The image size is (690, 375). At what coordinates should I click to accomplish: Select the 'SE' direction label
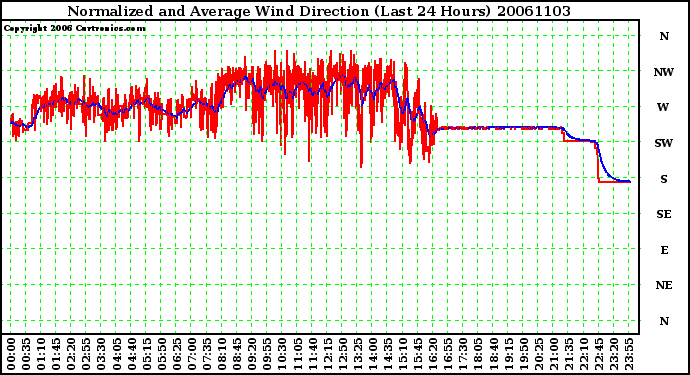[664, 214]
